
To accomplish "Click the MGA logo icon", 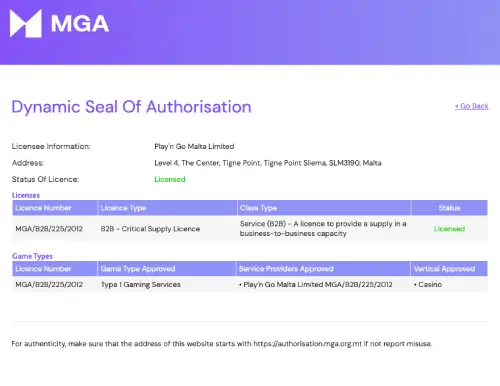I will click(x=26, y=23).
